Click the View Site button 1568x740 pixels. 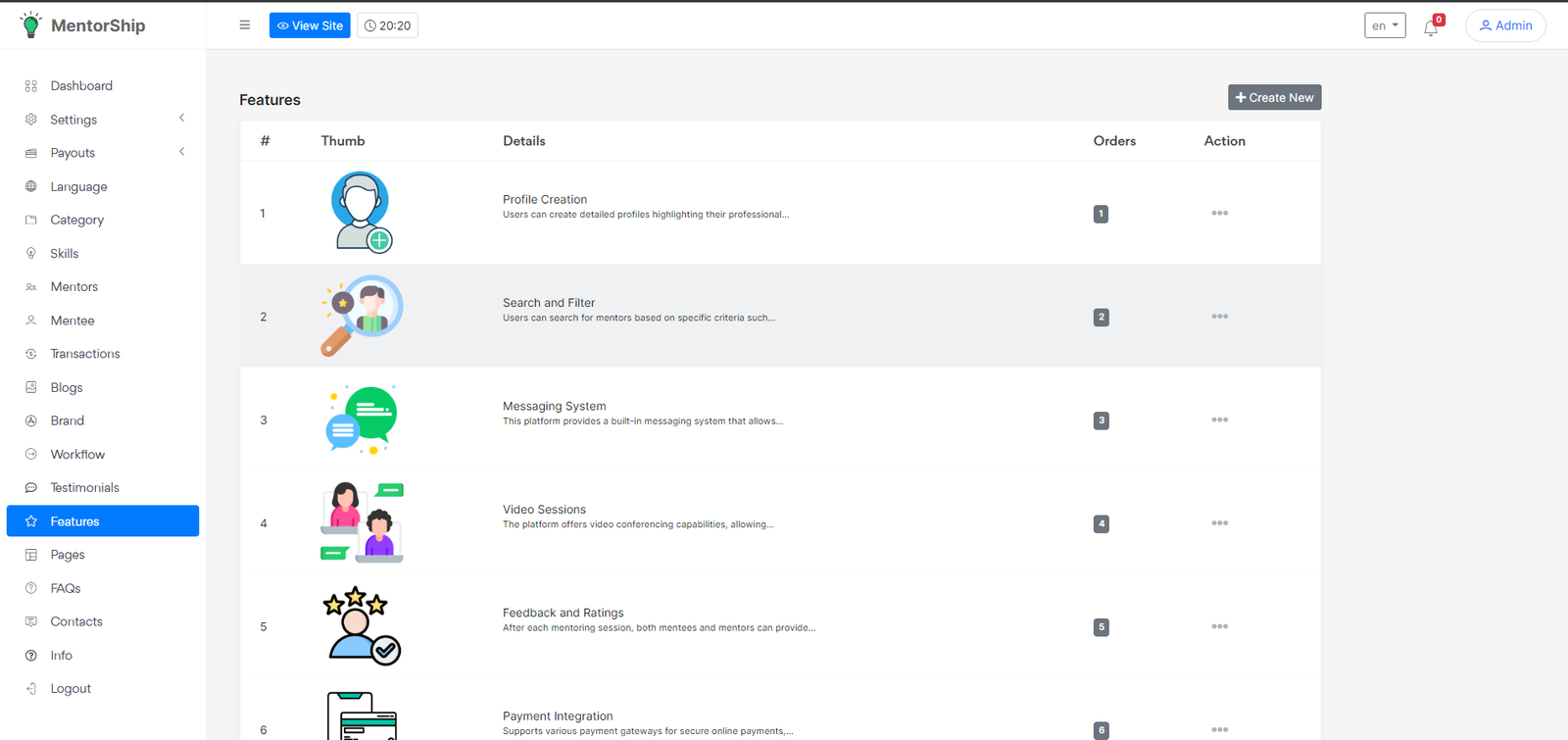(x=310, y=25)
